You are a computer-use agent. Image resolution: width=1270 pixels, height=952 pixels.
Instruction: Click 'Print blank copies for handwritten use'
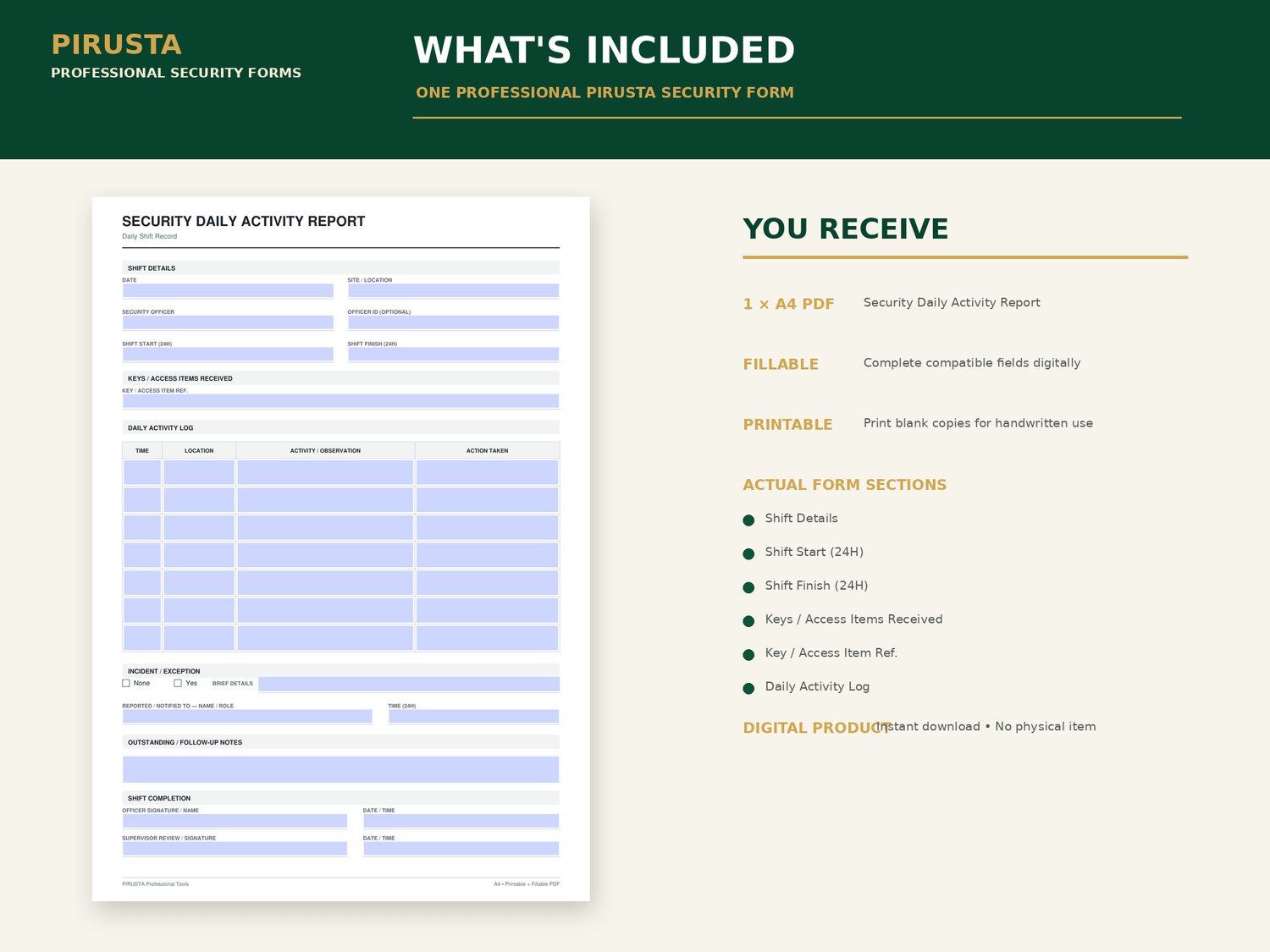point(978,423)
